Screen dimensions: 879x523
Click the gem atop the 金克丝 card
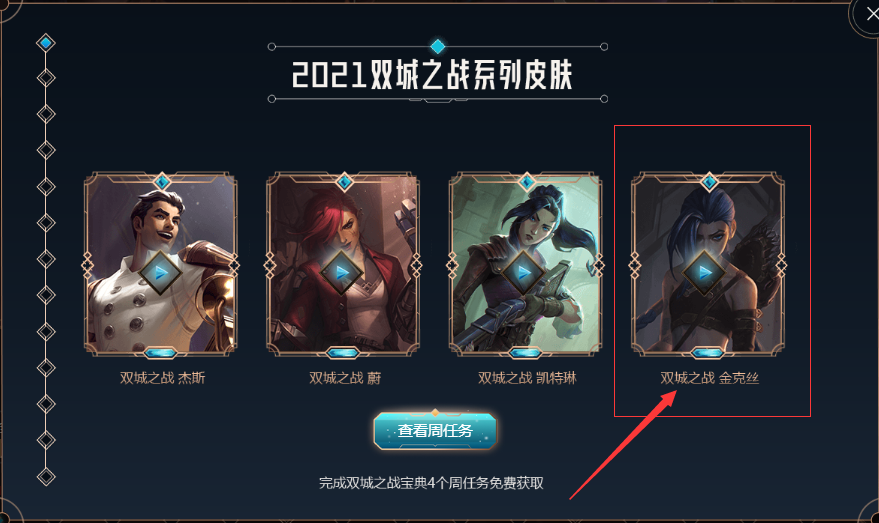(709, 182)
